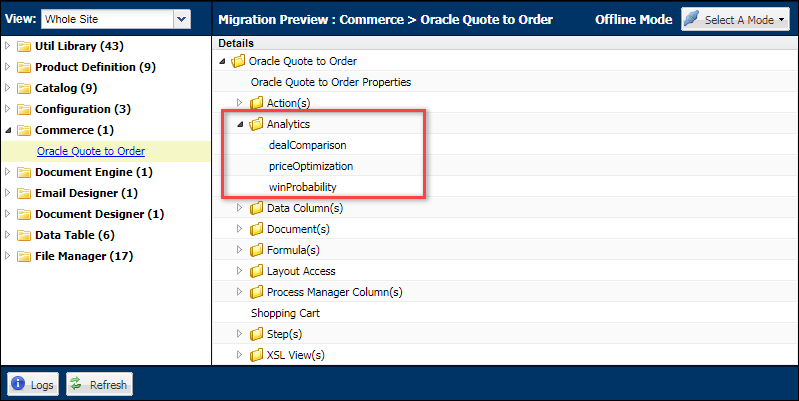Expand the File Manager node
The image size is (799, 401).
tap(8, 256)
